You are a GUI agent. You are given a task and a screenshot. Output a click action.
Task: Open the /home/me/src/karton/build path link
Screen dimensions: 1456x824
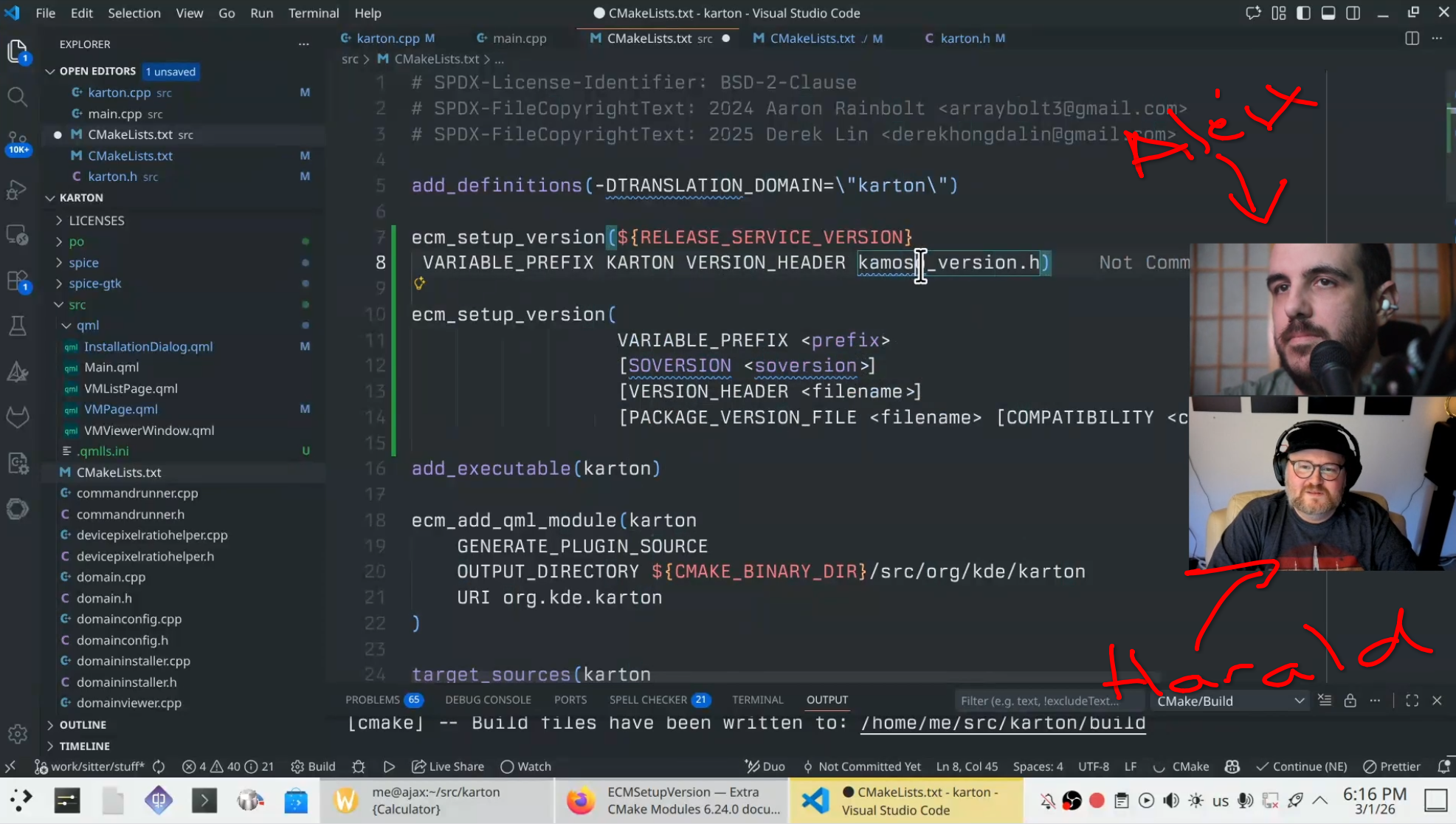tap(1002, 723)
